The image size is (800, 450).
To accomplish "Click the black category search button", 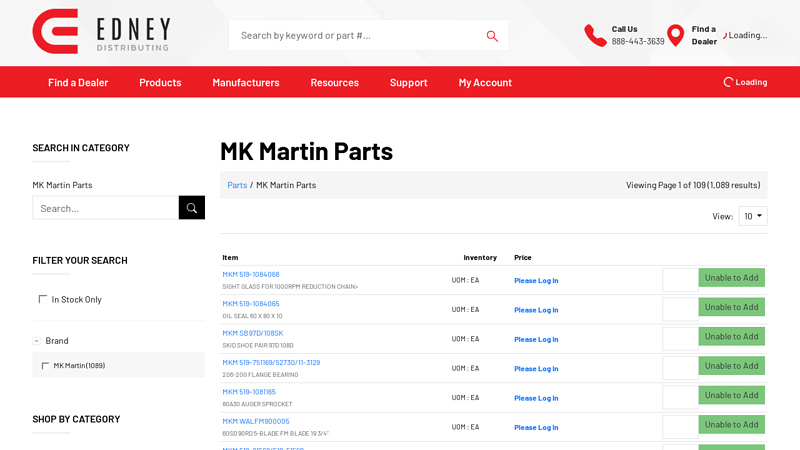I will (192, 208).
